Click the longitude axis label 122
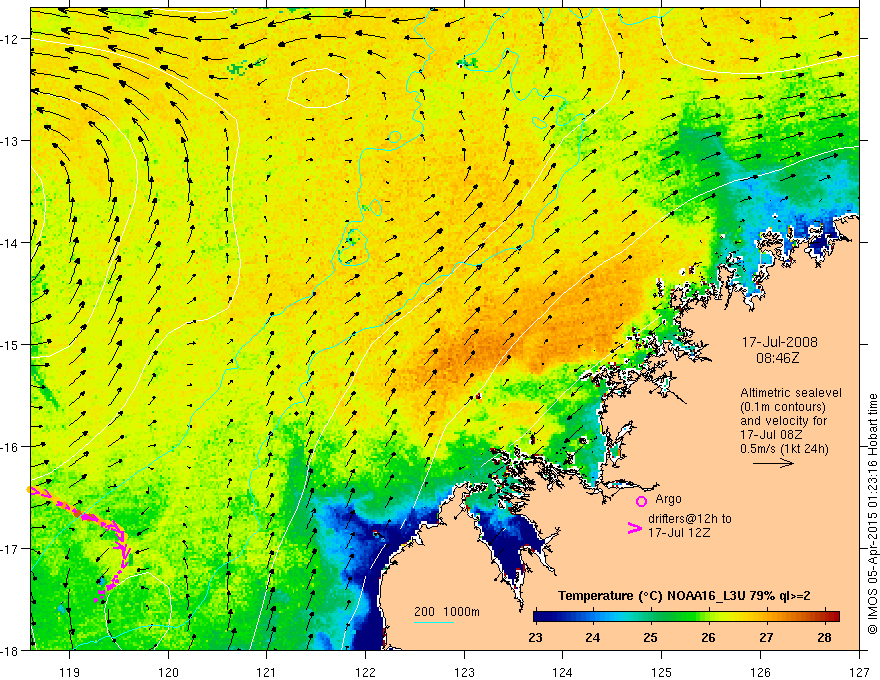880x680 pixels. (365, 672)
